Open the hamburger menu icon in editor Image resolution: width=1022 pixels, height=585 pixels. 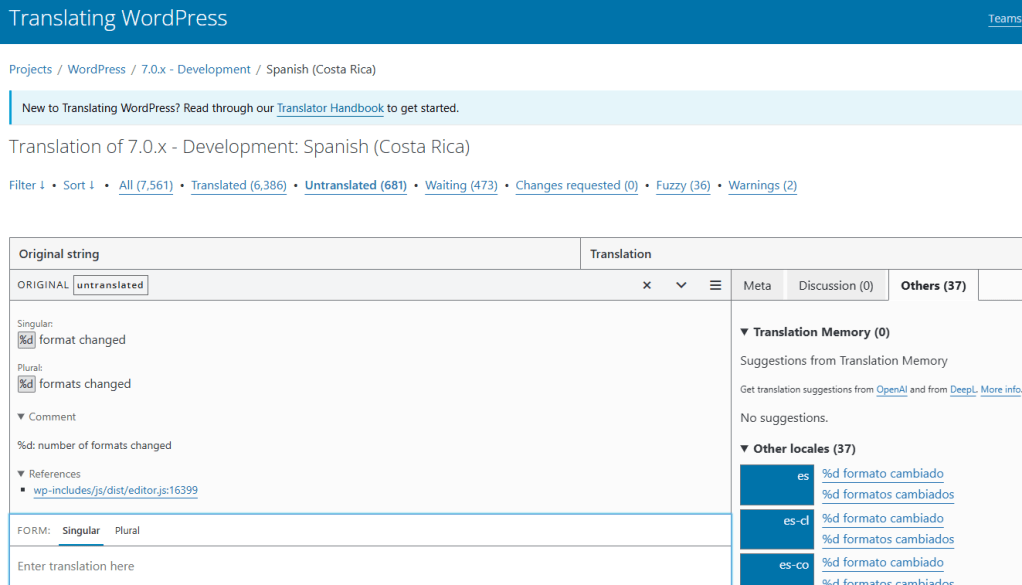[x=716, y=285]
